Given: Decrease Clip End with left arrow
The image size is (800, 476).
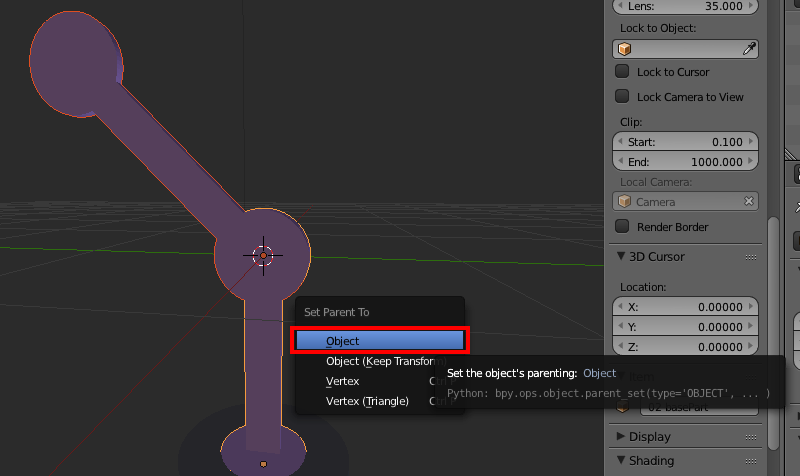Looking at the screenshot, I should click(620, 161).
